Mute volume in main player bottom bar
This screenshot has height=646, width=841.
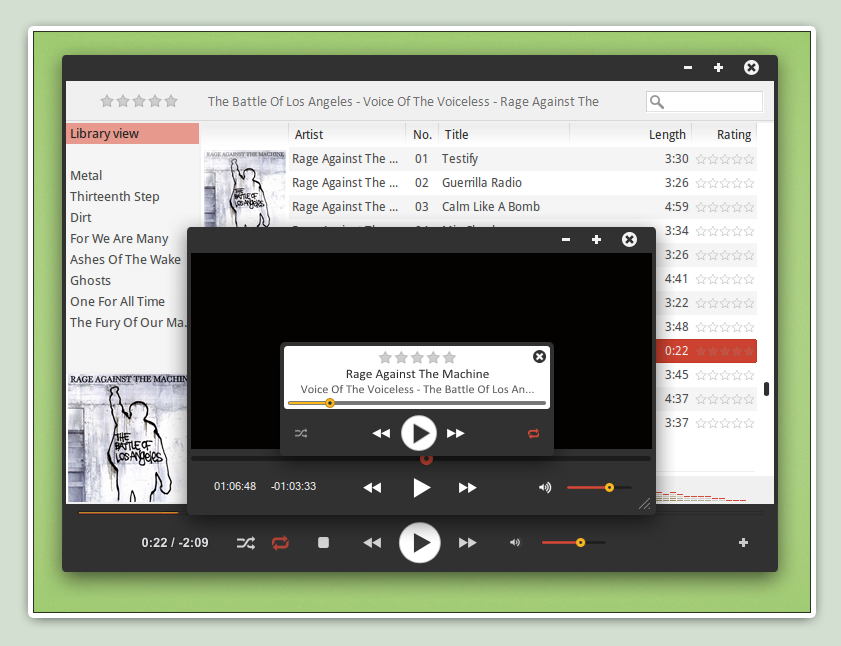click(x=515, y=542)
